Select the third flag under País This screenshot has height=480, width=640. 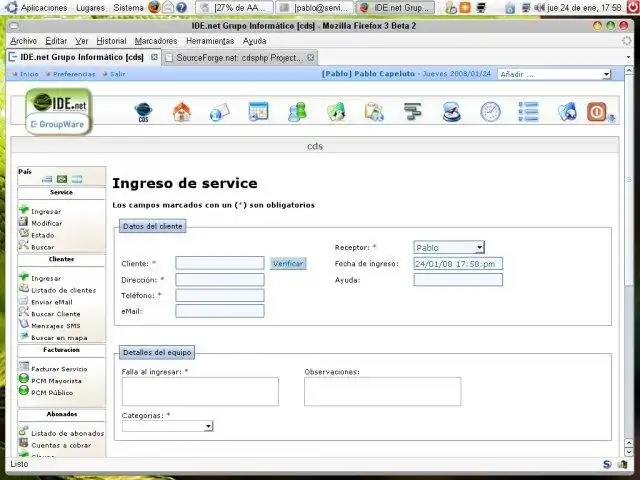tap(77, 179)
